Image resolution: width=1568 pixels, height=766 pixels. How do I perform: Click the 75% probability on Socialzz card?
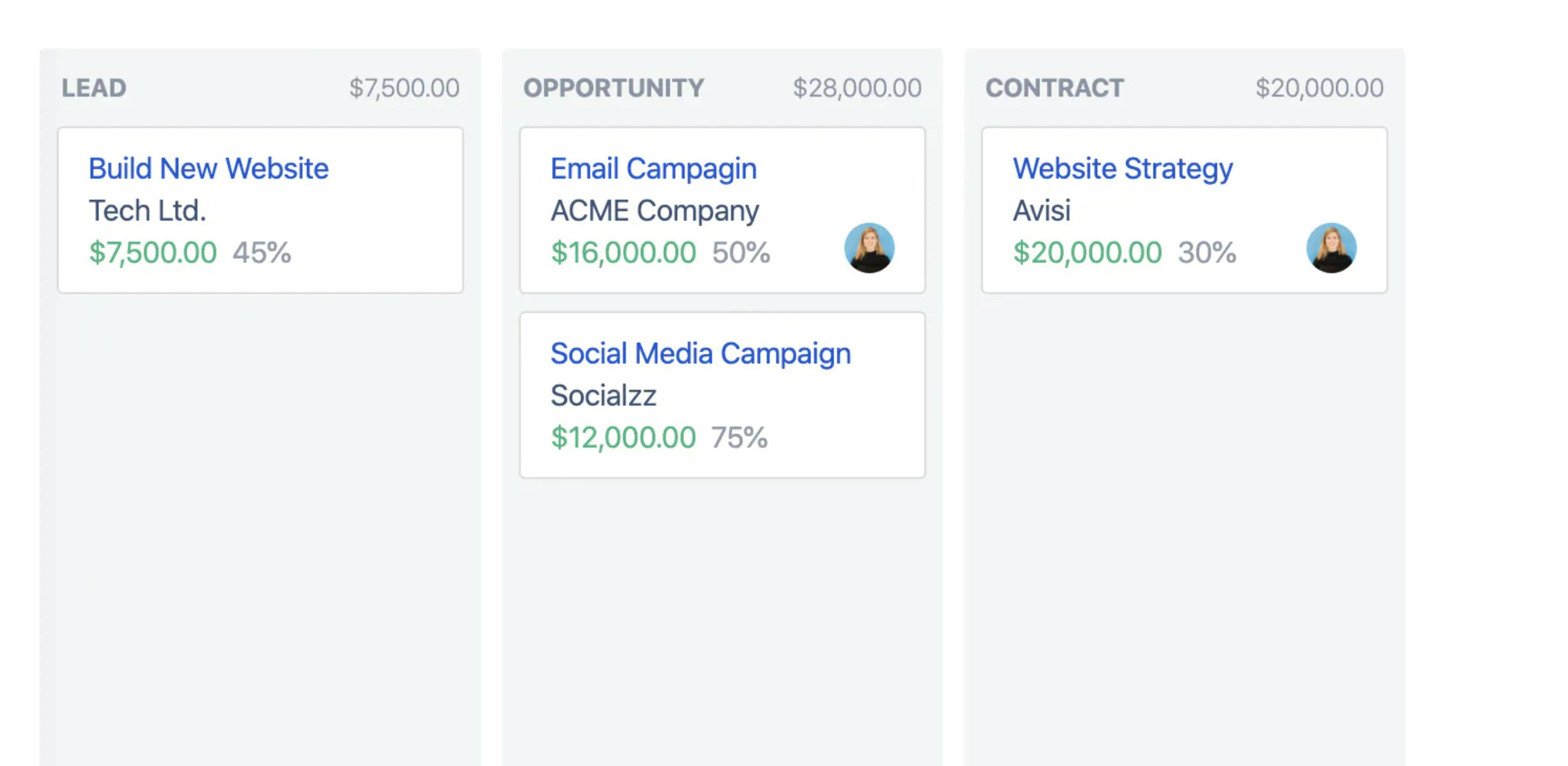click(x=739, y=438)
